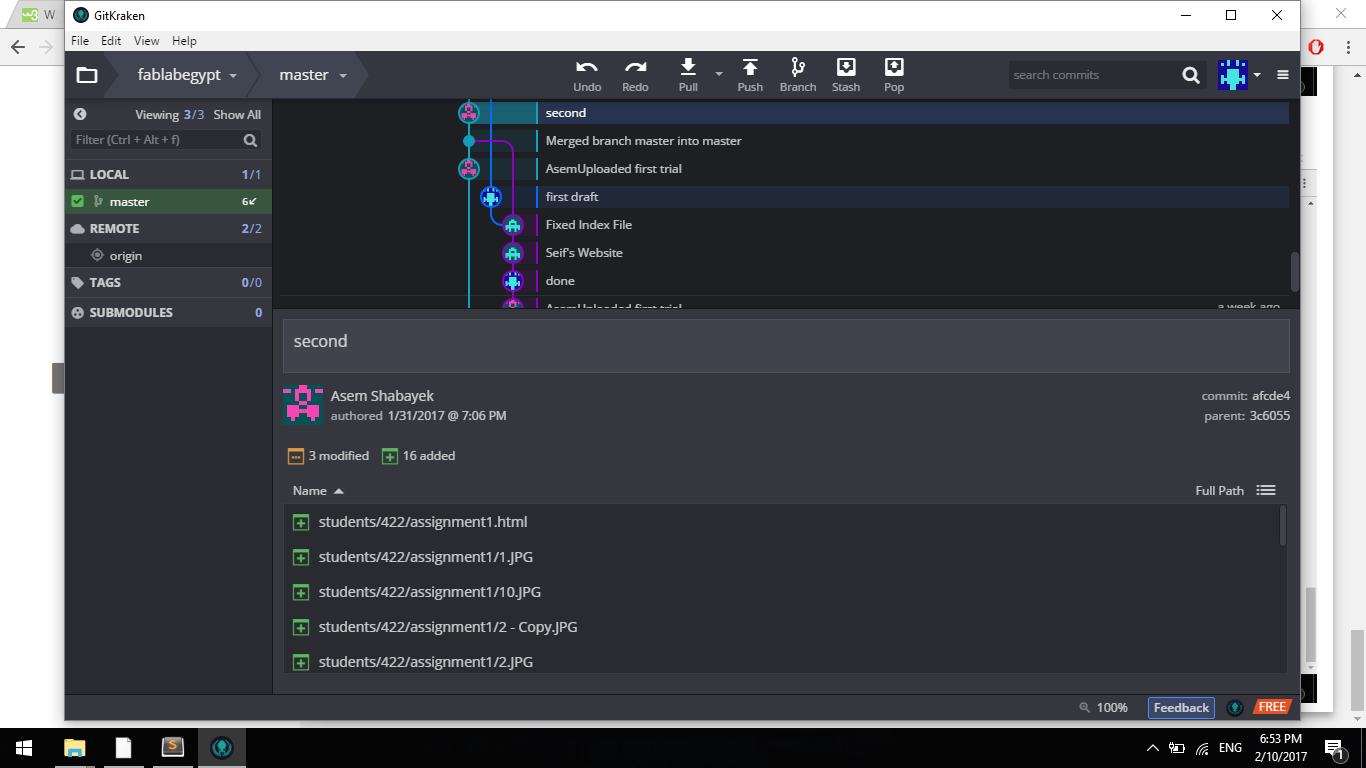1366x768 pixels.
Task: Sort files by Name column
Action: (x=318, y=490)
